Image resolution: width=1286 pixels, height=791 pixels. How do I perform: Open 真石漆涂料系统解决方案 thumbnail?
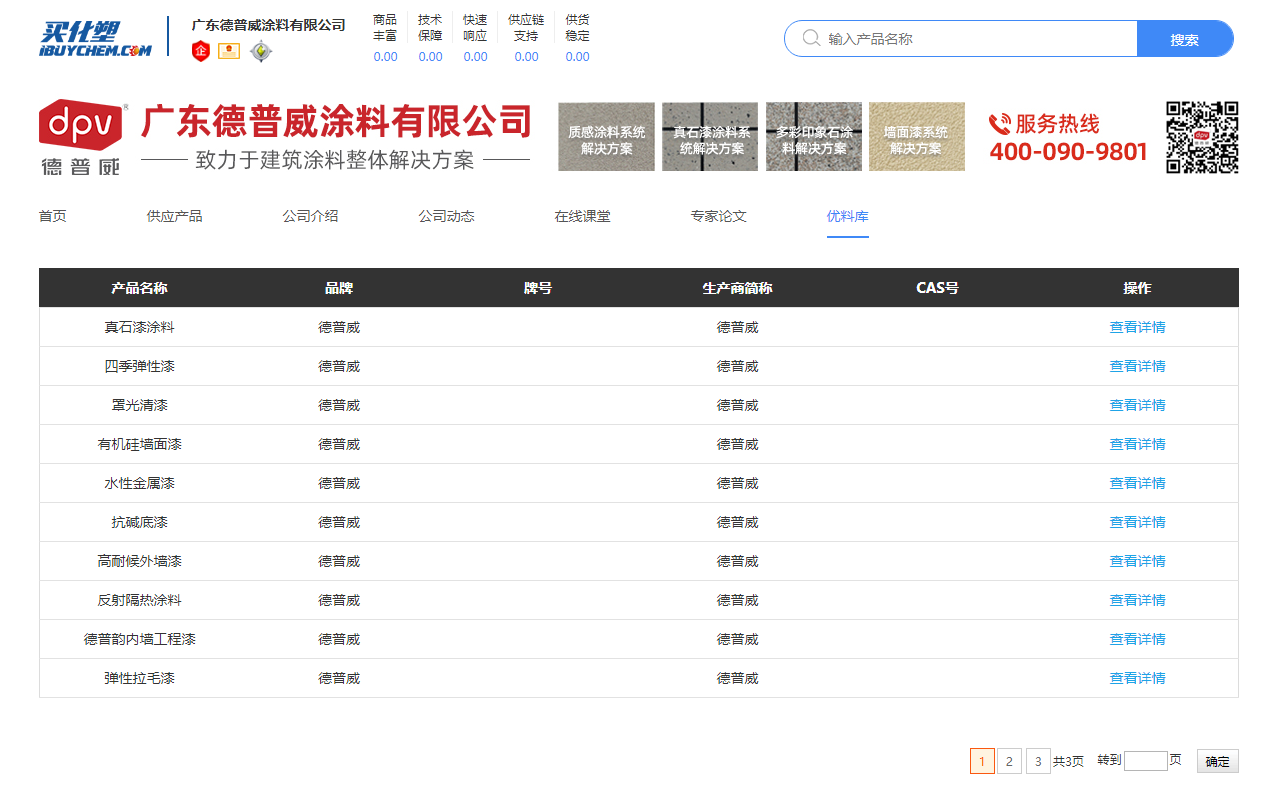tap(710, 137)
